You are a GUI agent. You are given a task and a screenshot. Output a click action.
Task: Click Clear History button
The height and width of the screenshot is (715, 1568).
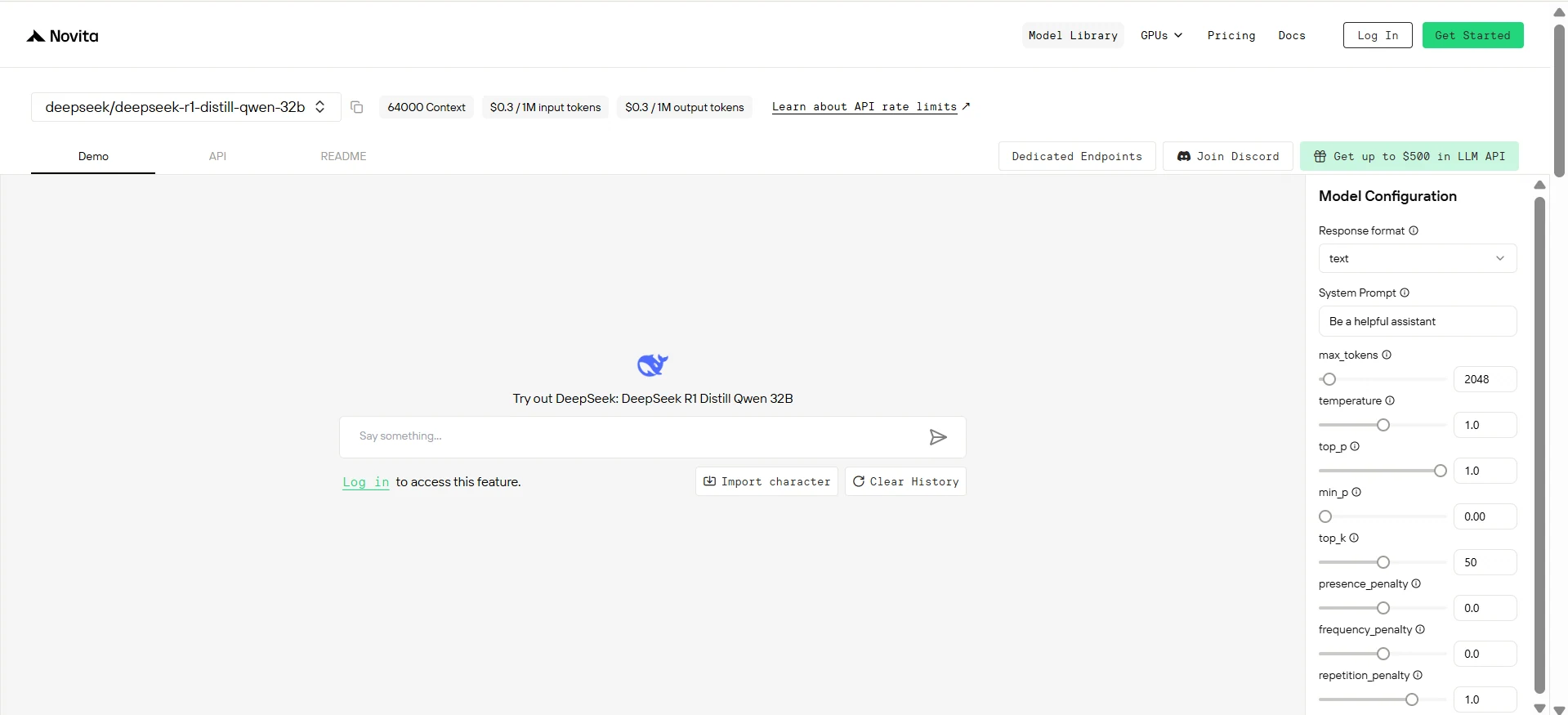coord(905,481)
